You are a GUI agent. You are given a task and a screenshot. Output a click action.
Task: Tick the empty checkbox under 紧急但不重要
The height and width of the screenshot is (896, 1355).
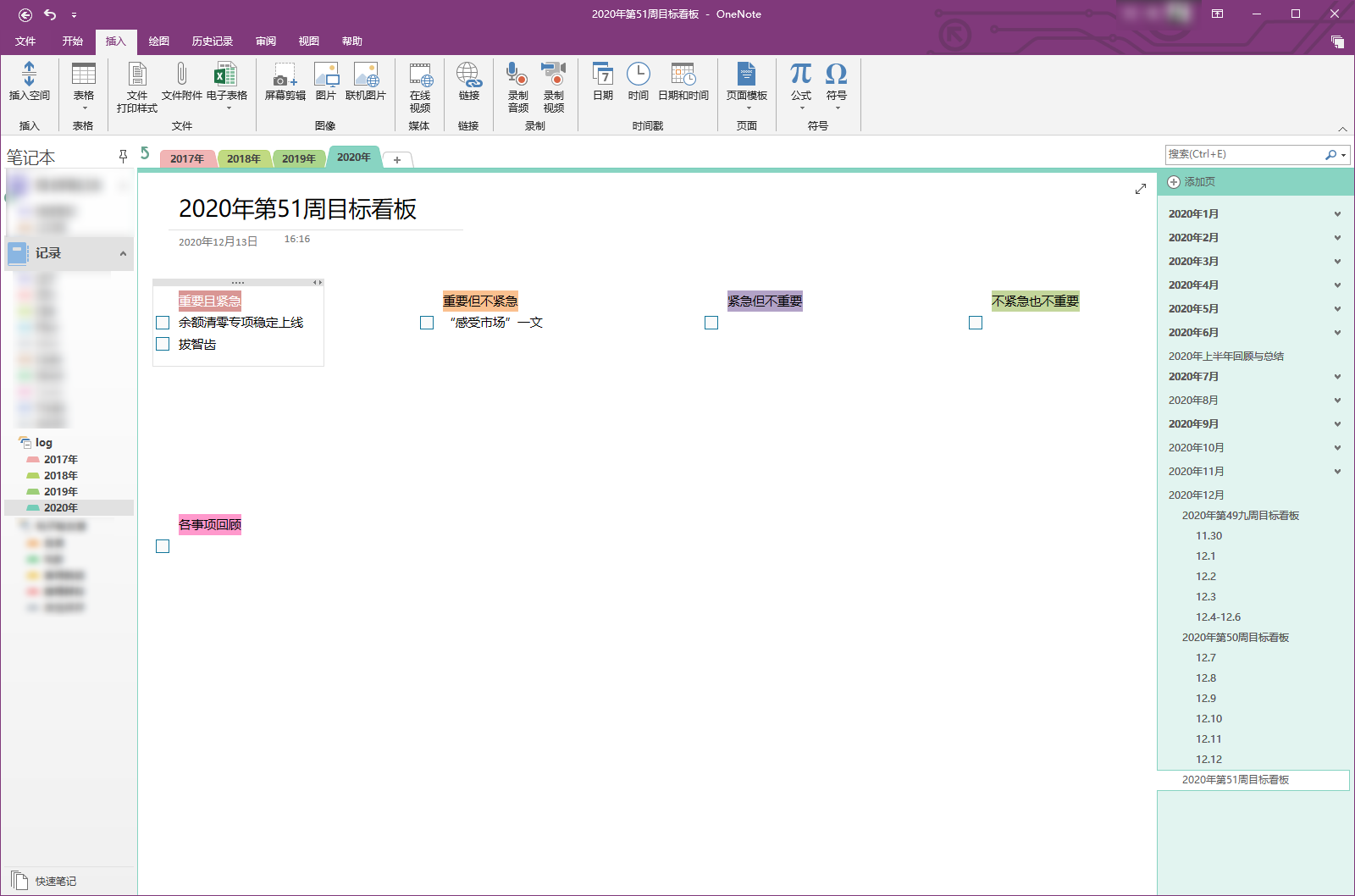coord(711,323)
